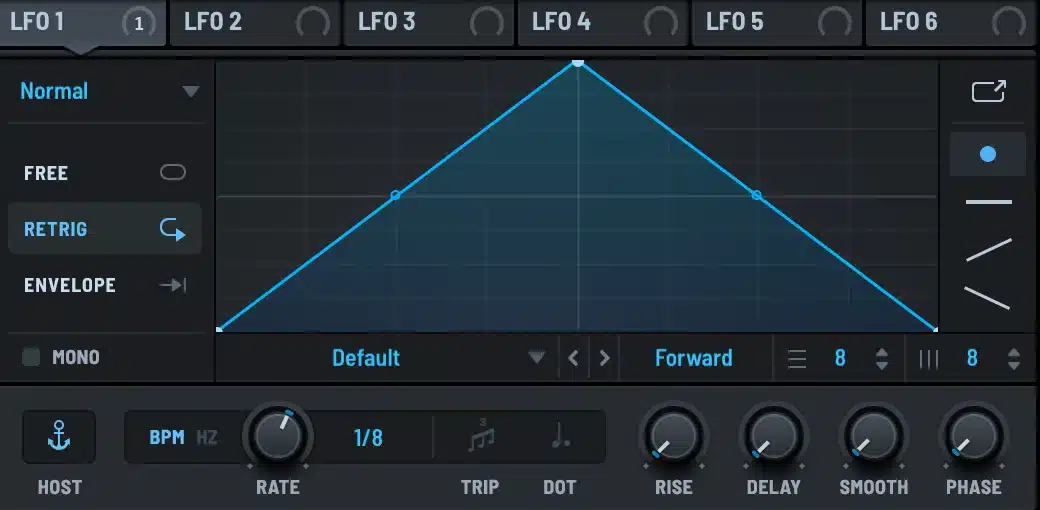Click the peak point of the LFO shape
Screen dimensions: 1040x510
[x=578, y=63]
